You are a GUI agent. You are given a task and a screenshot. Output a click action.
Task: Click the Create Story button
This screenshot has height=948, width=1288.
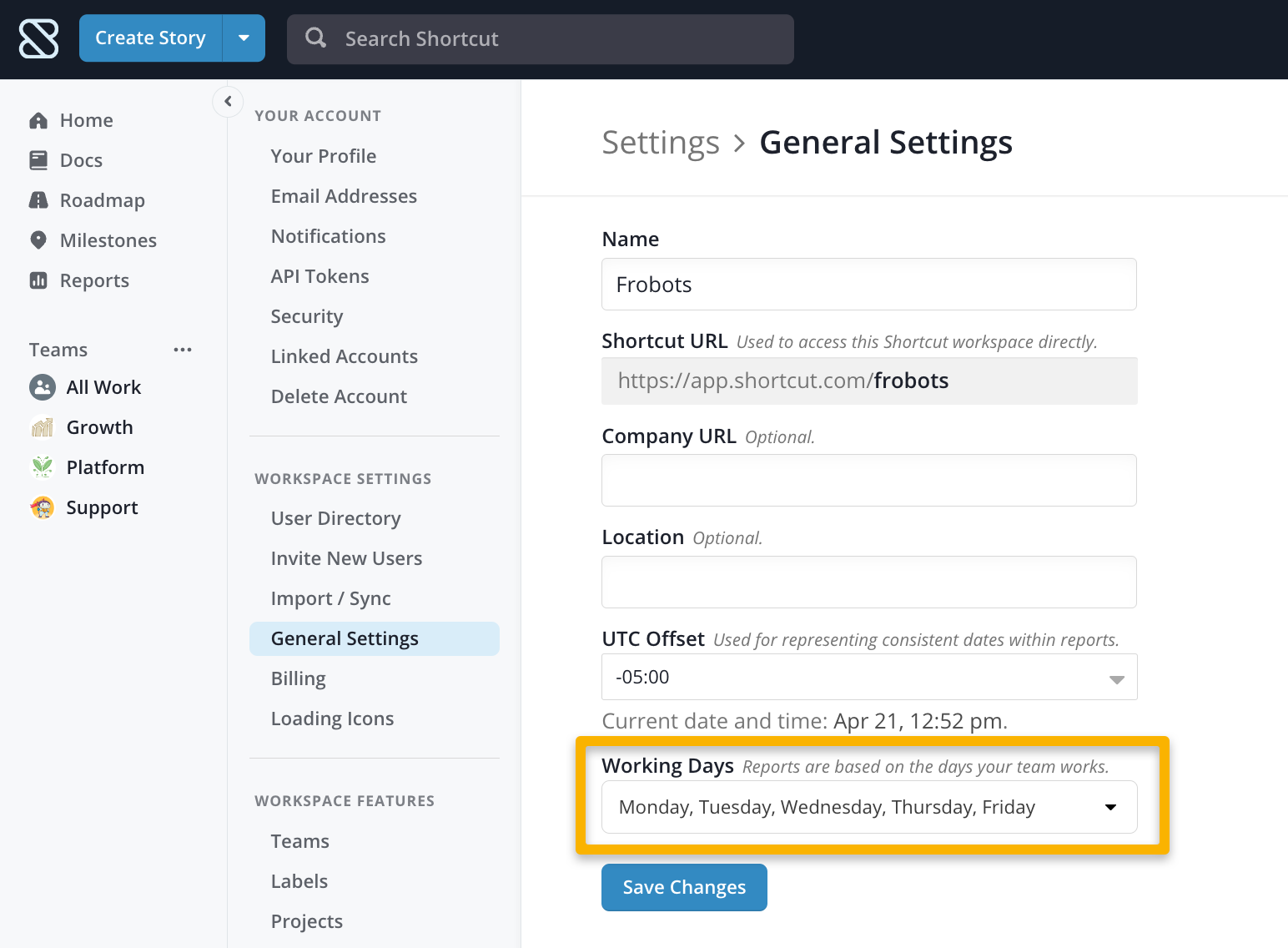click(x=151, y=38)
